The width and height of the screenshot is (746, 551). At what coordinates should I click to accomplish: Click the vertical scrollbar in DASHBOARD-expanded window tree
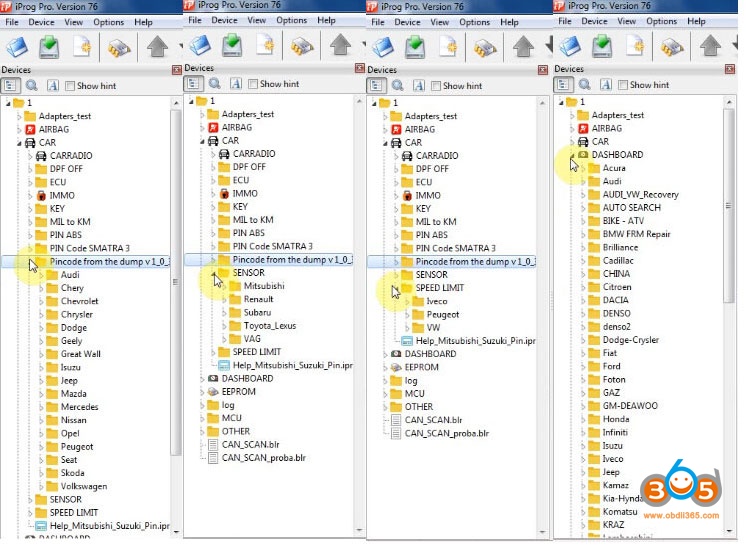pos(728,205)
